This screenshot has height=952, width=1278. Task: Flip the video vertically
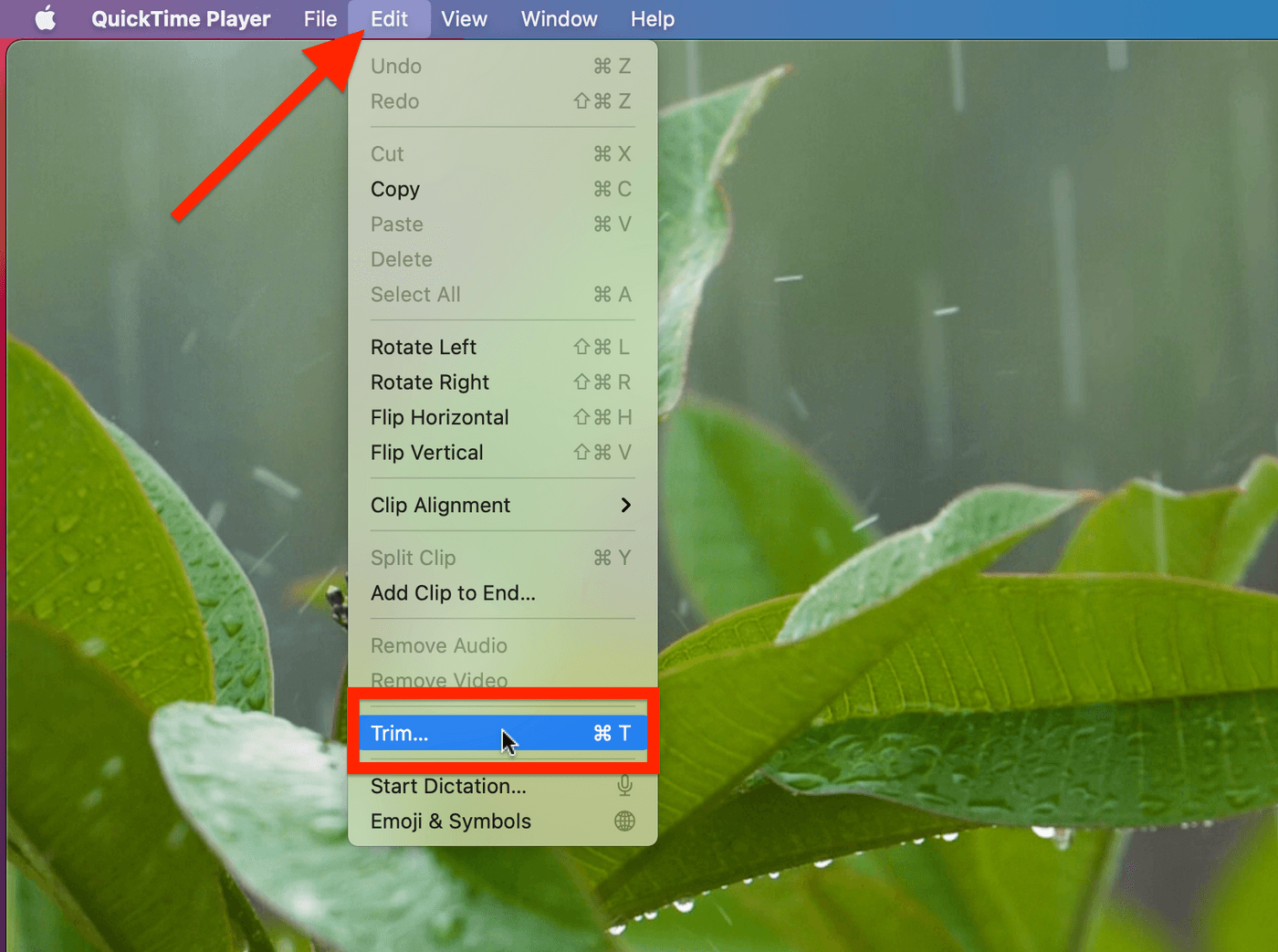tap(426, 452)
